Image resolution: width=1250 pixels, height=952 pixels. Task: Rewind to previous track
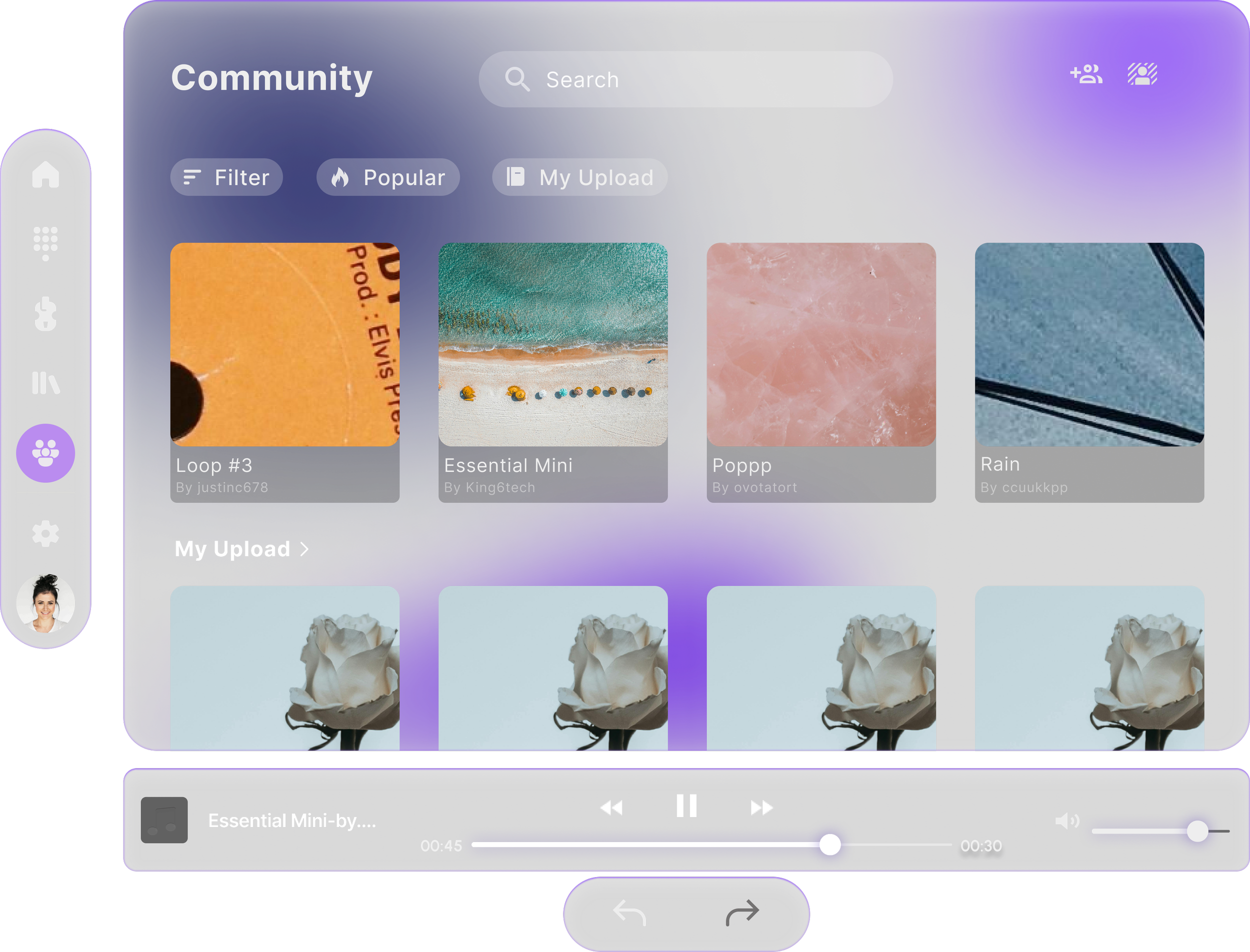(611, 808)
